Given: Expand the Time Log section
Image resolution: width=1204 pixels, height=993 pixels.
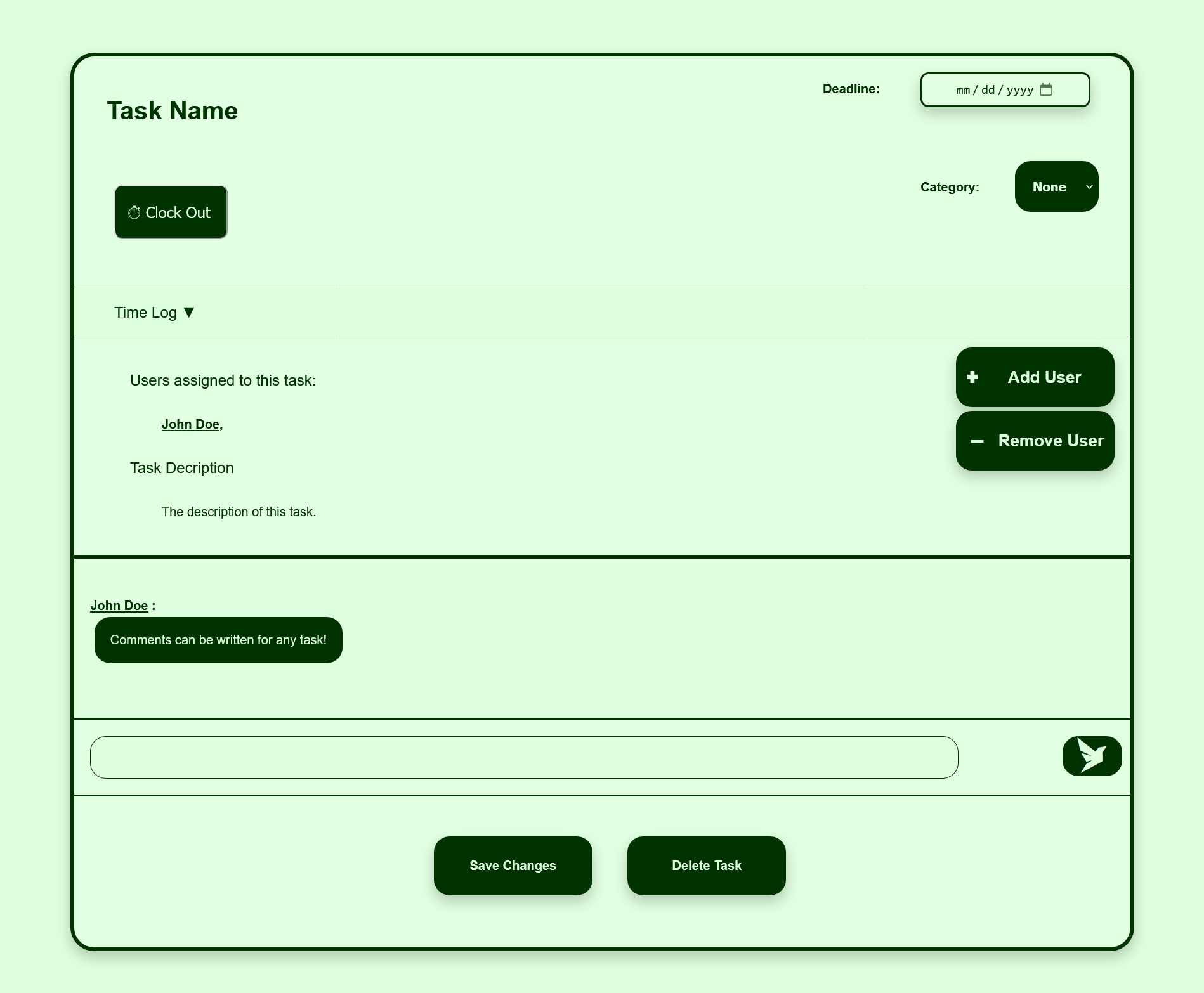Looking at the screenshot, I should (x=146, y=313).
